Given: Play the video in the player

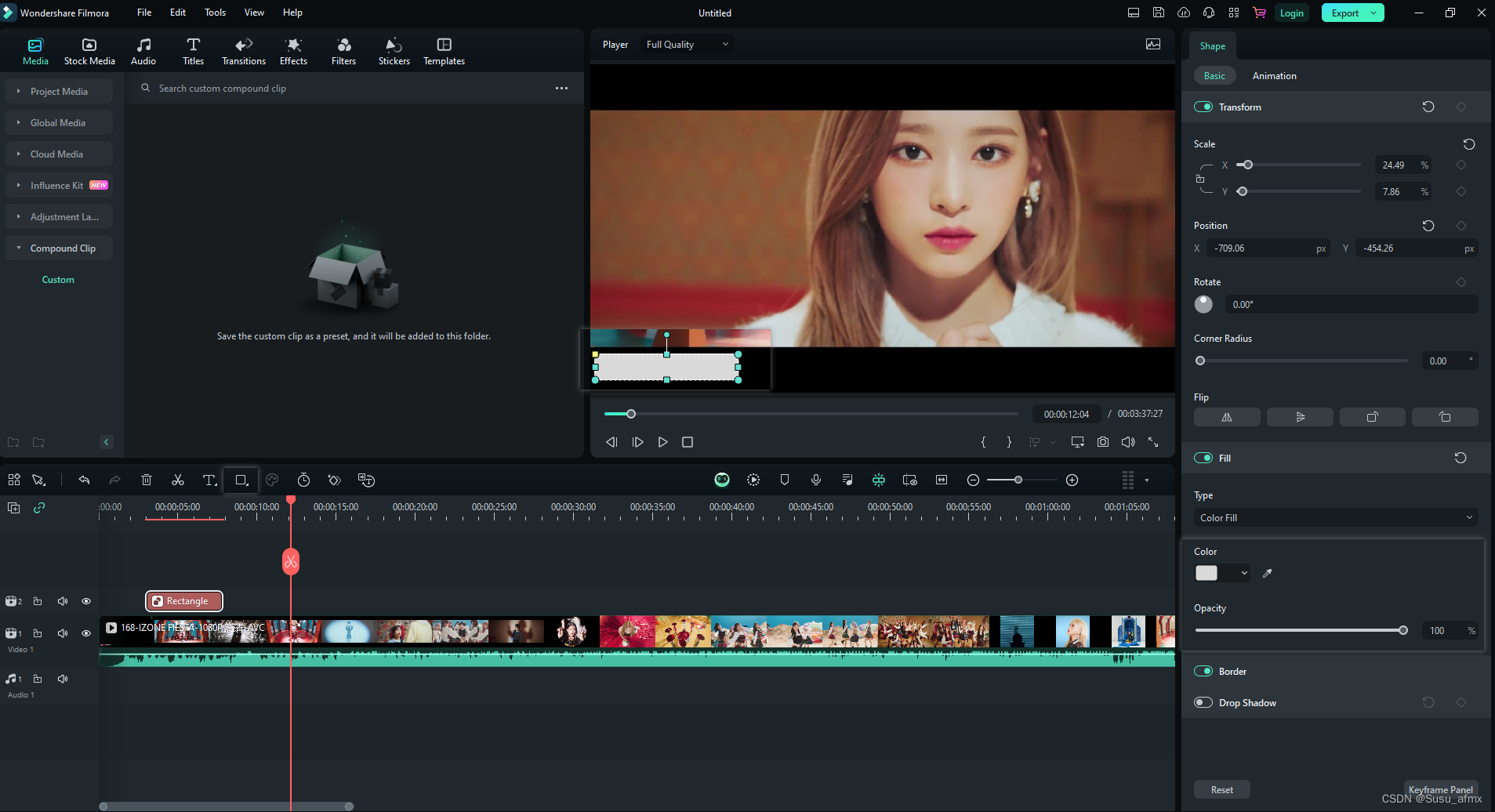Looking at the screenshot, I should coord(662,442).
